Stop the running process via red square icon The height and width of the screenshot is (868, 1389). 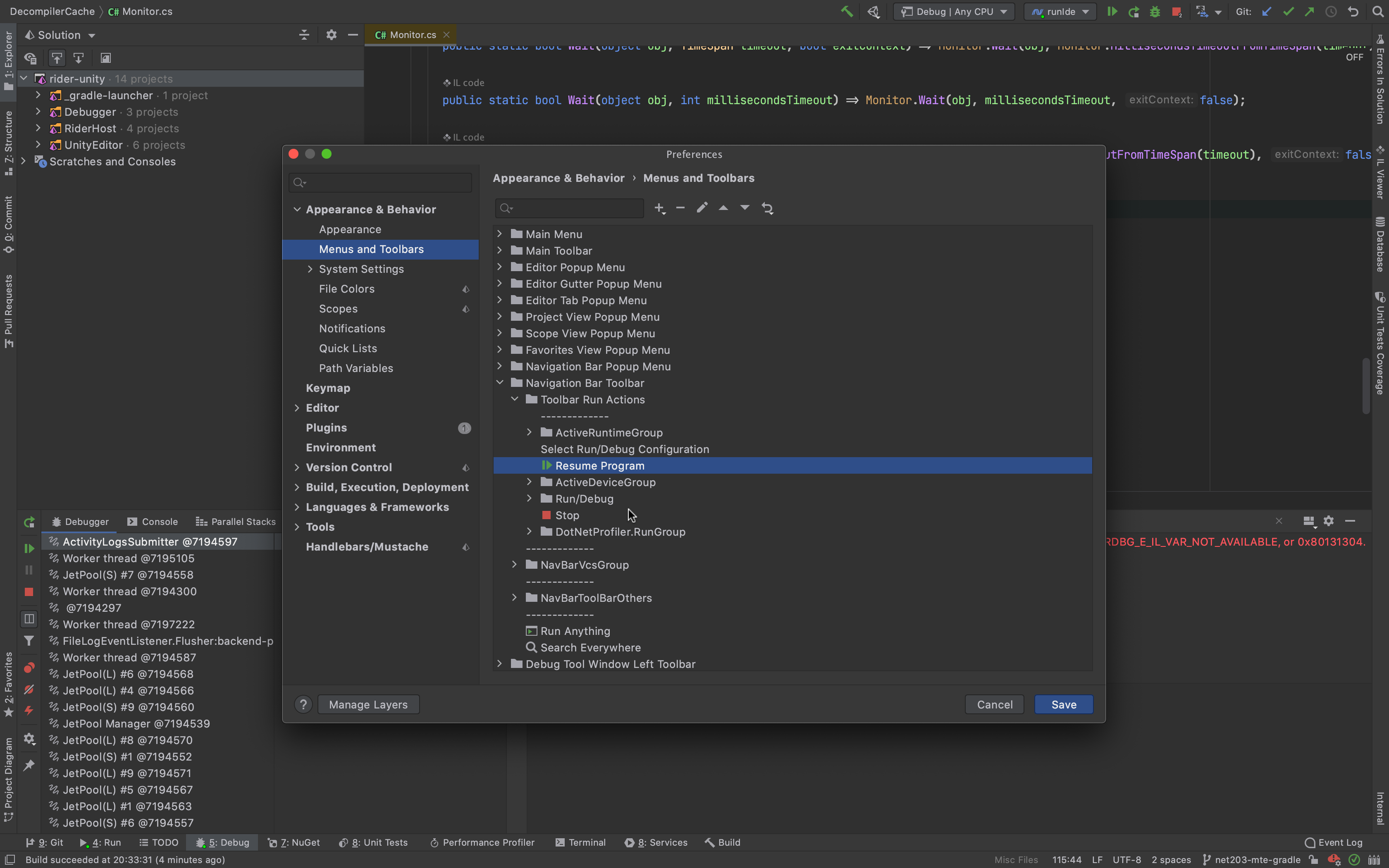tap(1177, 12)
